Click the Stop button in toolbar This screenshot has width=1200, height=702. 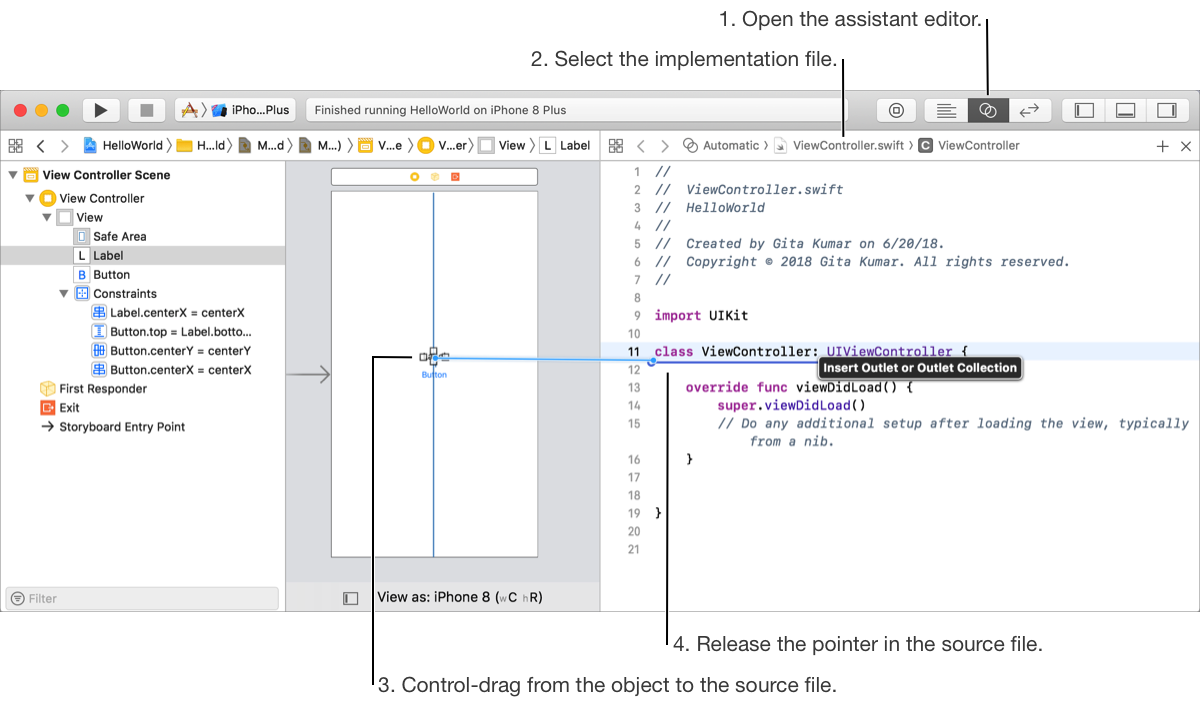[x=147, y=110]
